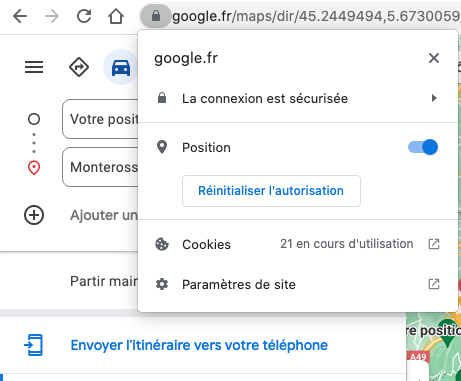Close the google.fr site info popup
This screenshot has width=461, height=381.
pyautogui.click(x=434, y=58)
